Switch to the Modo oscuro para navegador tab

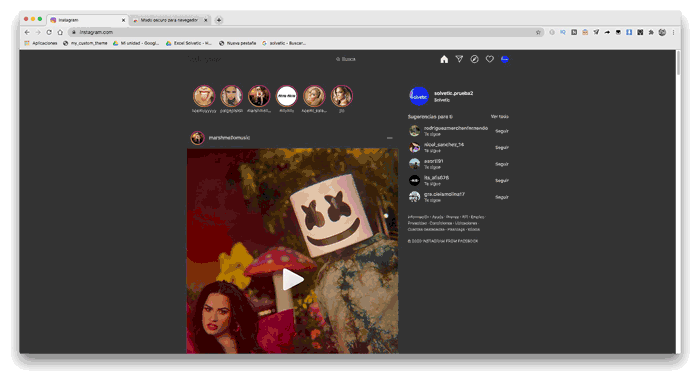click(169, 20)
